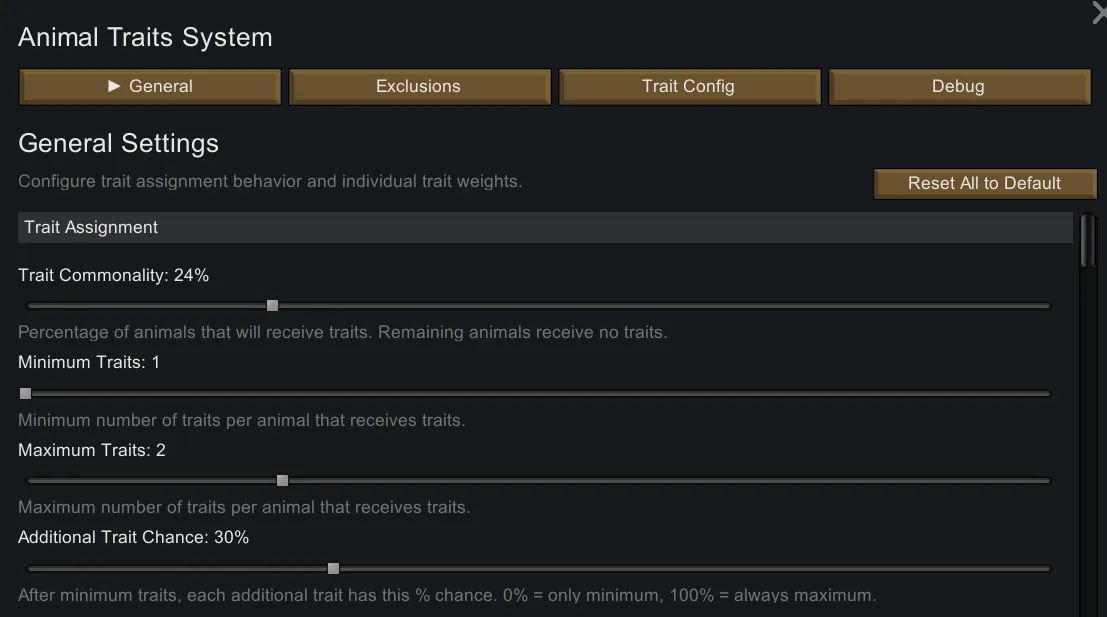
Task: Click the Minimum Traits slider handle
Action: (26, 394)
